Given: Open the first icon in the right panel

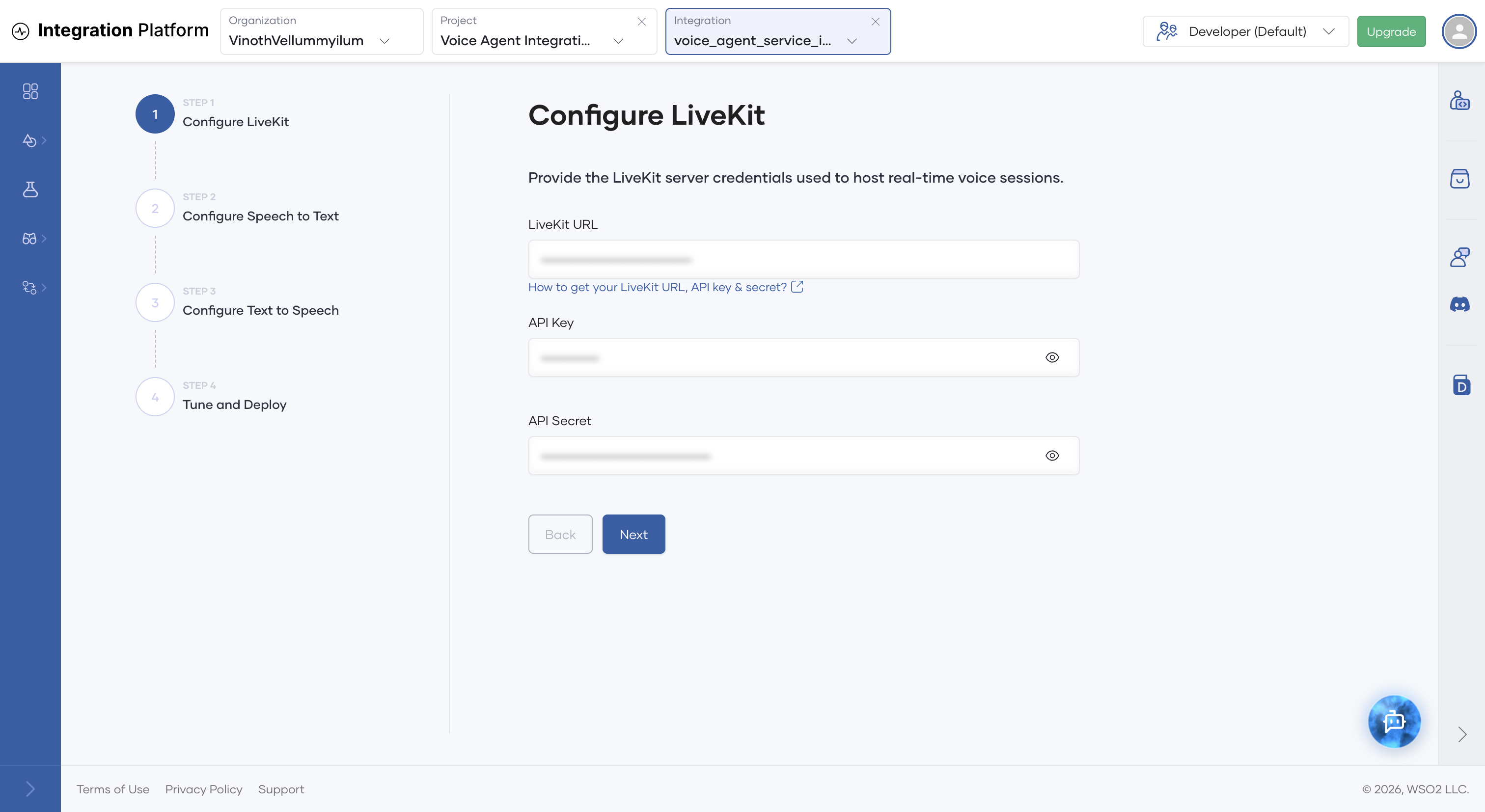Looking at the screenshot, I should click(1459, 100).
